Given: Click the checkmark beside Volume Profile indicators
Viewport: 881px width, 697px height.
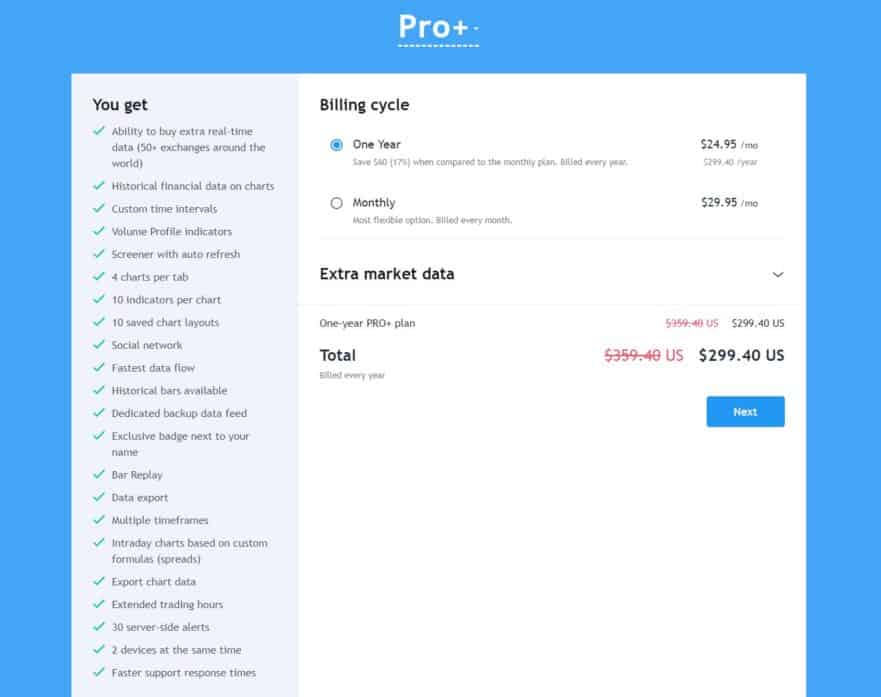Looking at the screenshot, I should tap(99, 231).
